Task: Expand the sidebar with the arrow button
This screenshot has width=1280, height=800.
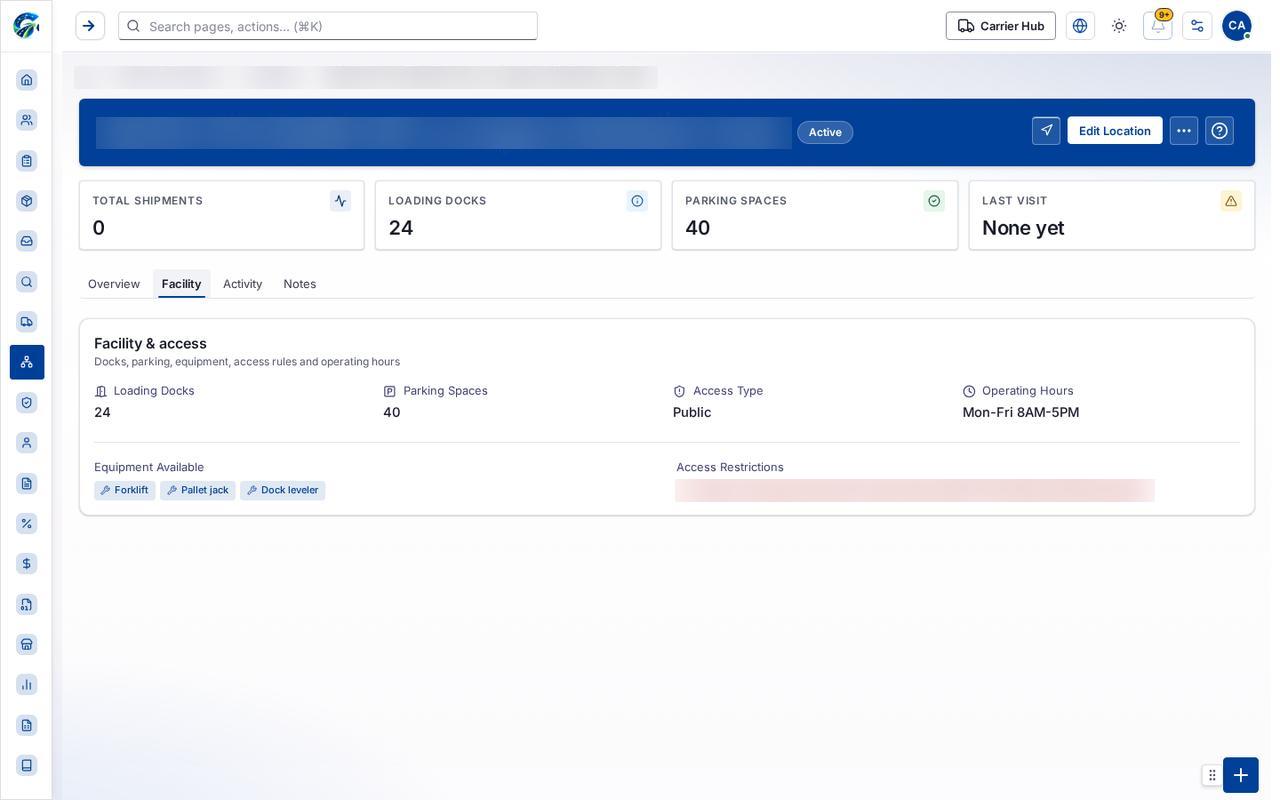Action: 90,26
